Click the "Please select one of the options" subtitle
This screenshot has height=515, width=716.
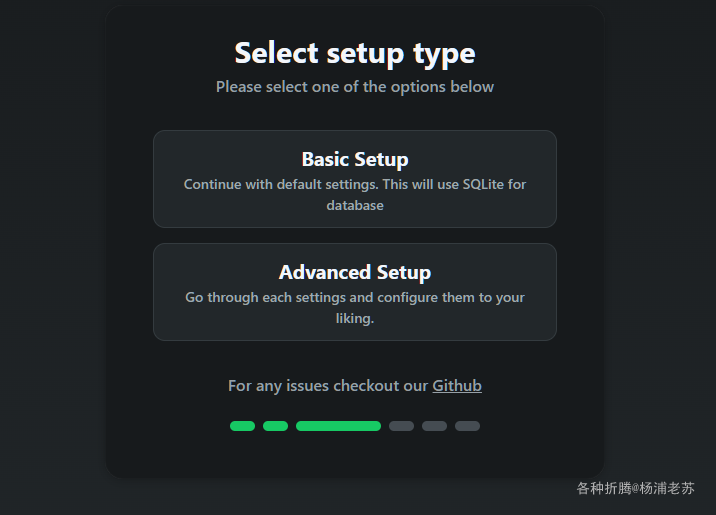point(355,87)
